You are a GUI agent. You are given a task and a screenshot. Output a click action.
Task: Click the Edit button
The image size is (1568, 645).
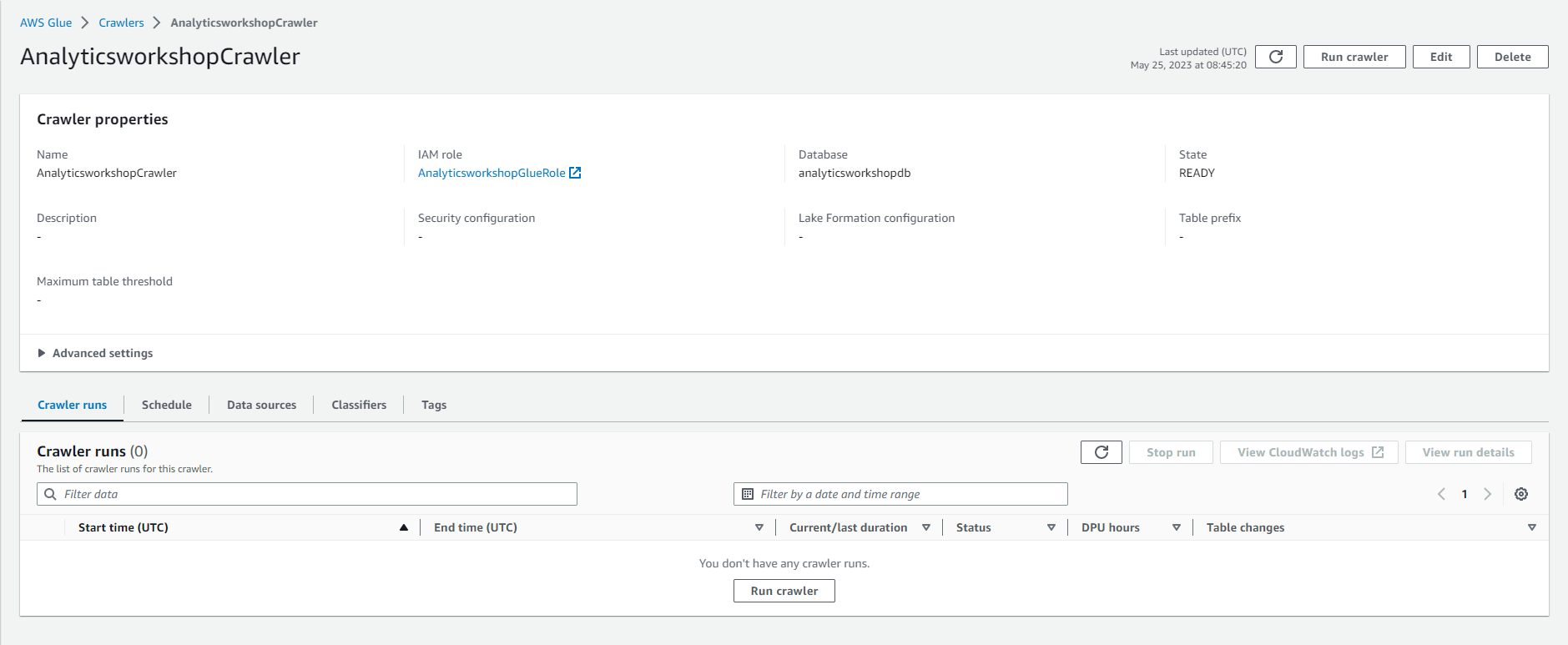pyautogui.click(x=1441, y=57)
